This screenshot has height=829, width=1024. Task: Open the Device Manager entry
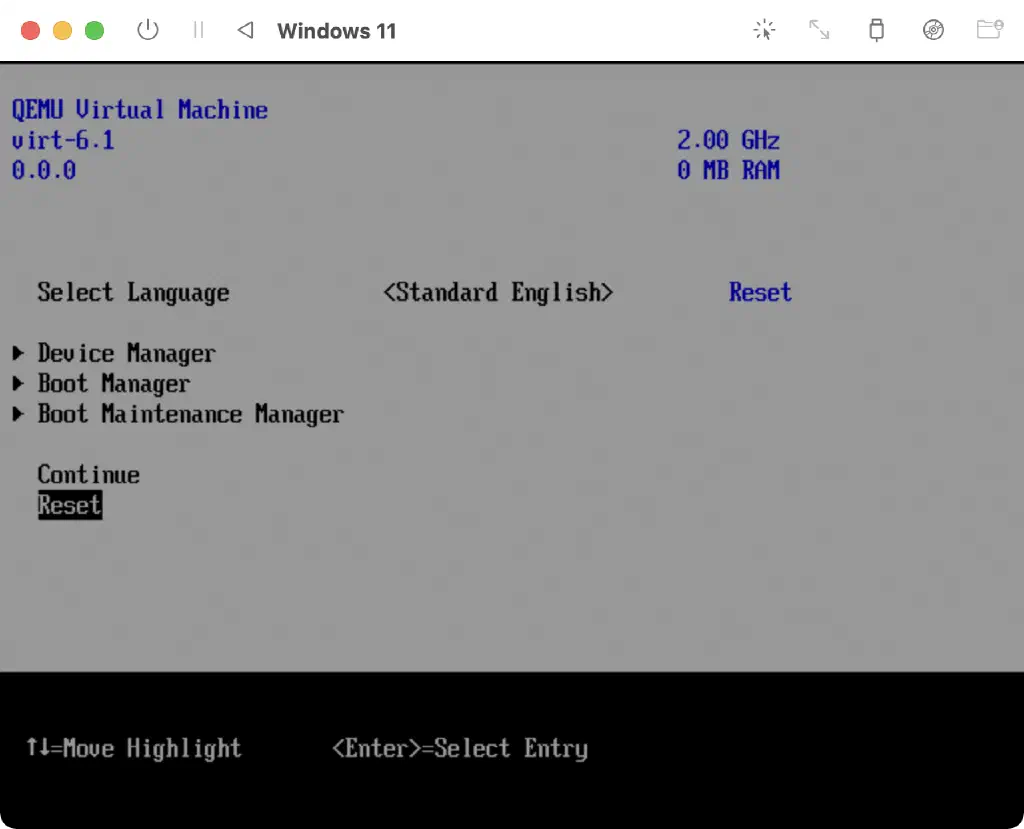[x=126, y=353]
